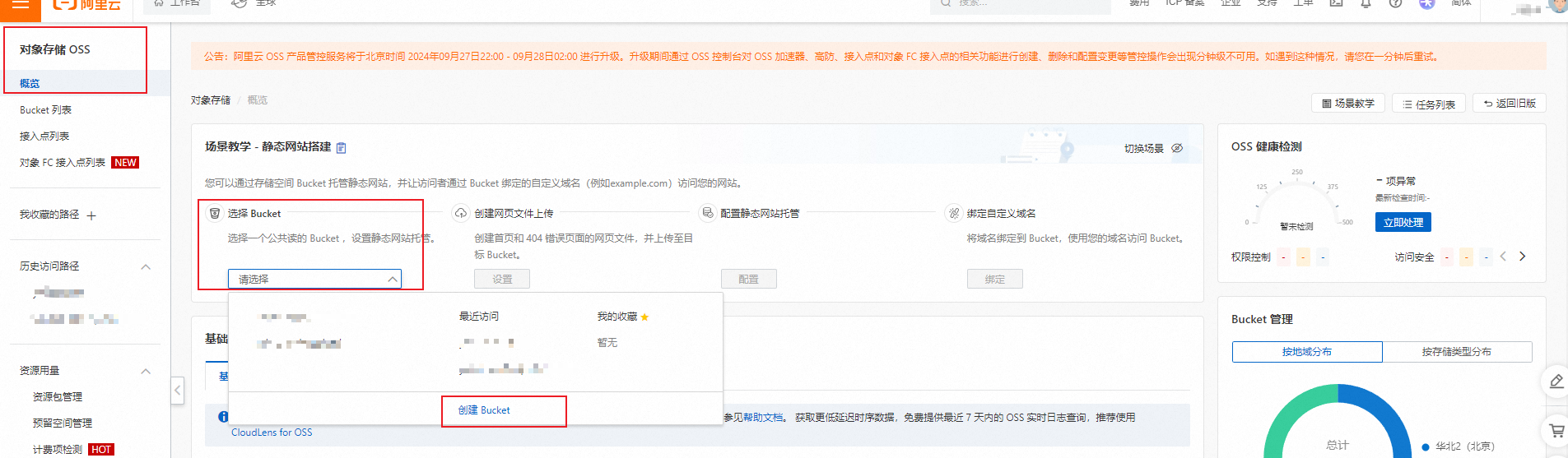Click the blue info icon in notice

coord(223,417)
